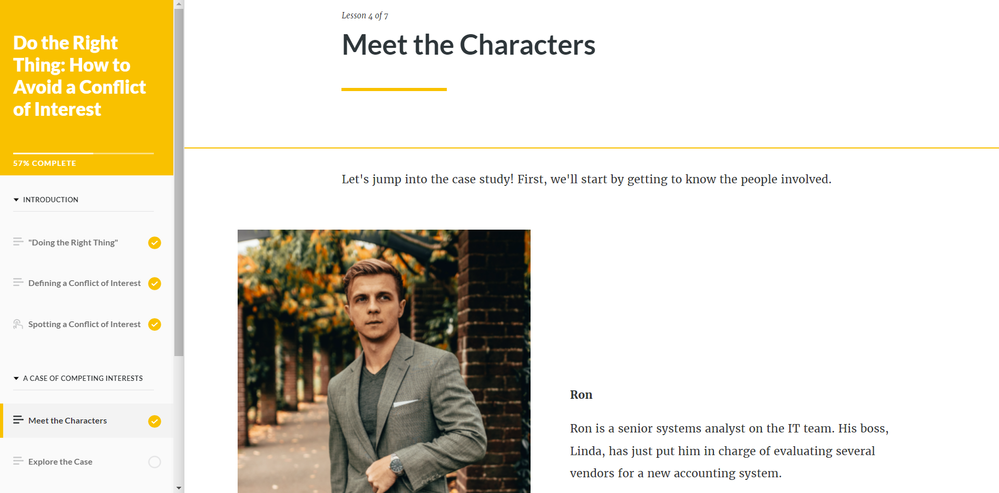This screenshot has width=999, height=493.
Task: Open the "Doing the Right Thing" lesson
Action: tap(73, 243)
